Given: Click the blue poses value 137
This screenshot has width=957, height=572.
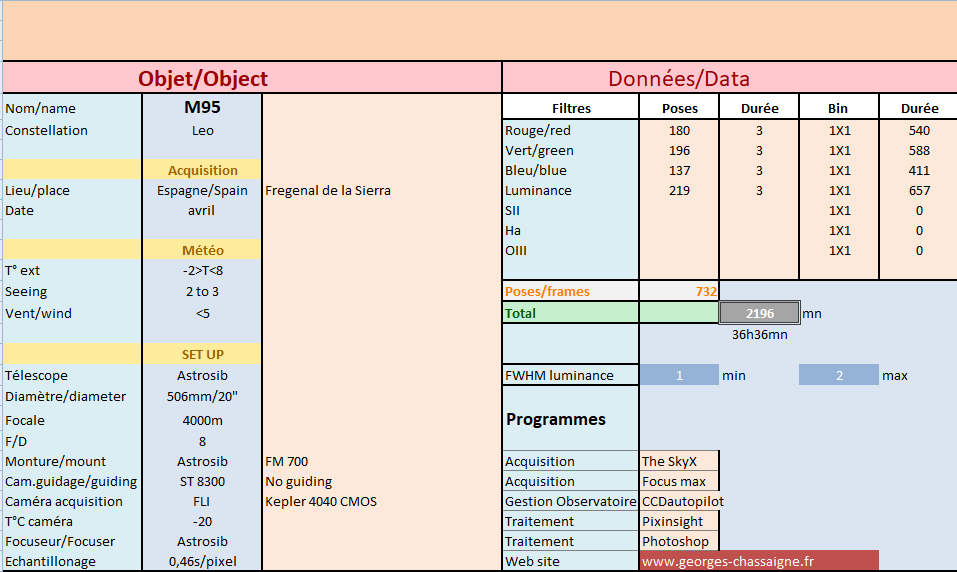Looking at the screenshot, I should [679, 170].
